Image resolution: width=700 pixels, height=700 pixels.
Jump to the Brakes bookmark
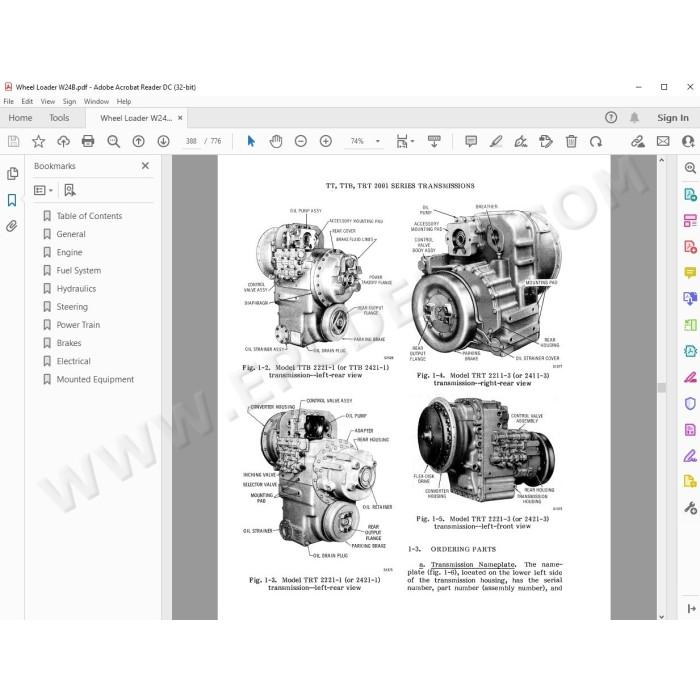click(69, 343)
